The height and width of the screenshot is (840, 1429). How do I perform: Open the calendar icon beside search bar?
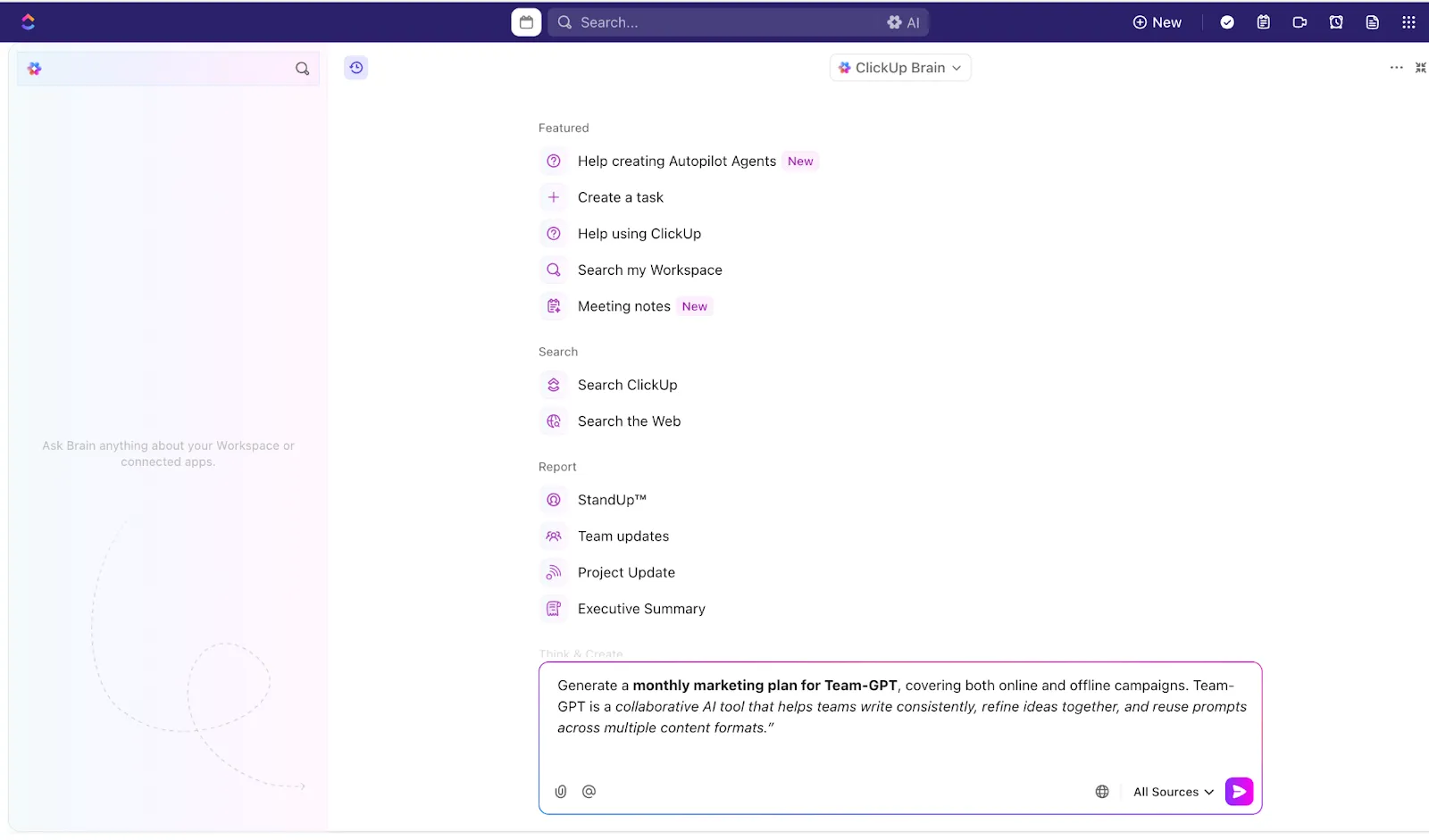coord(526,22)
